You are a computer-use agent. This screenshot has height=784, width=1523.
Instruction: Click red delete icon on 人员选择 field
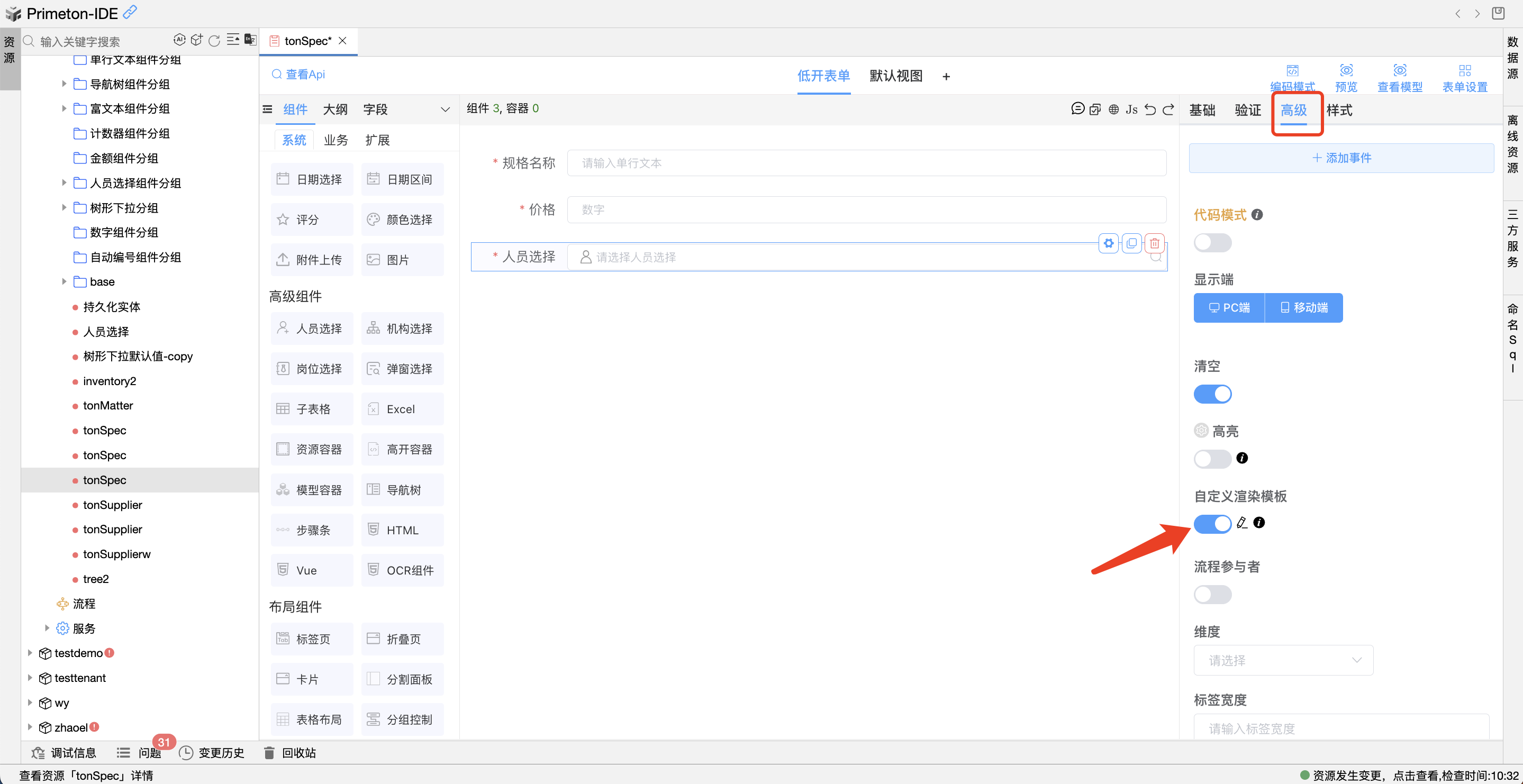tap(1154, 243)
